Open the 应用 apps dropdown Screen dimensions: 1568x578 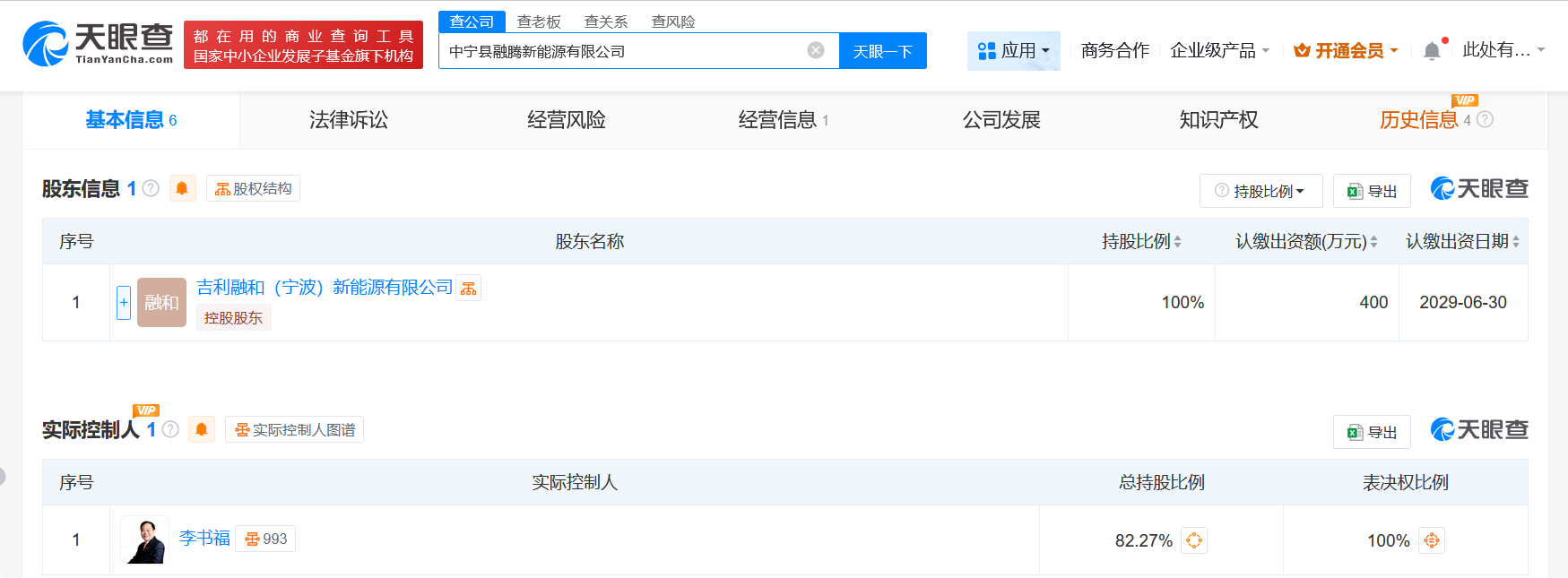[1014, 51]
